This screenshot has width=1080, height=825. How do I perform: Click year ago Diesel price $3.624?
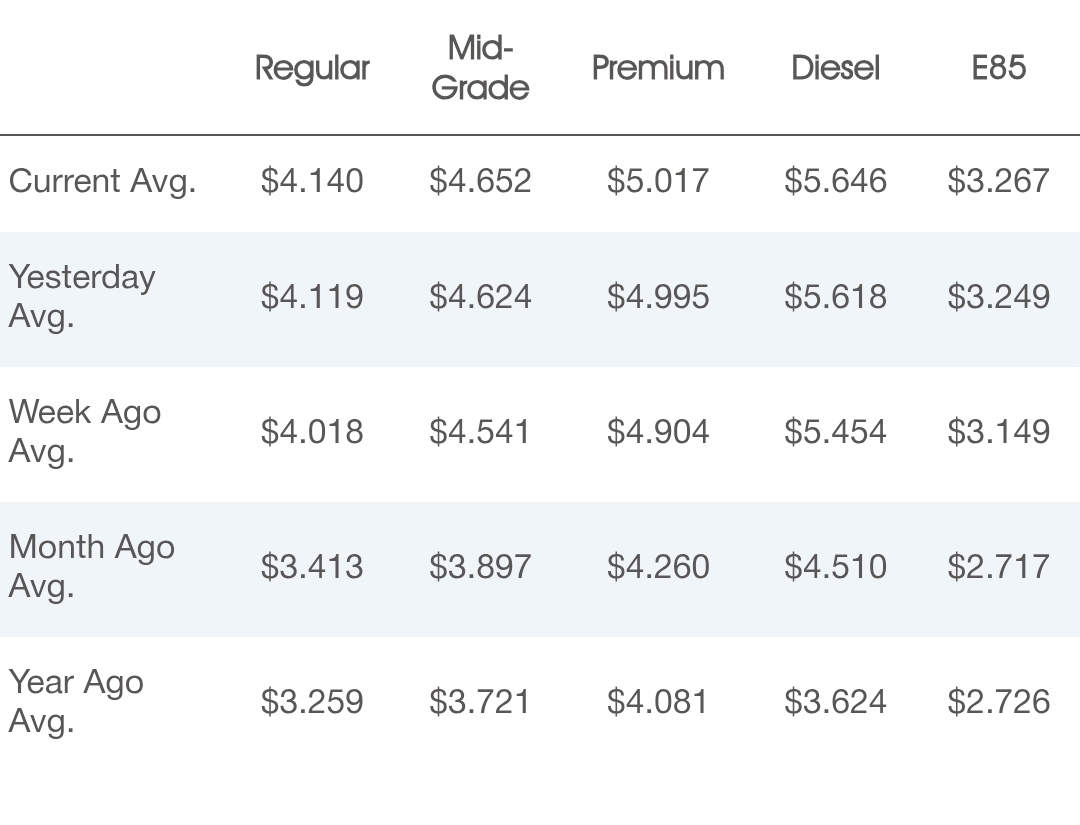(x=835, y=702)
